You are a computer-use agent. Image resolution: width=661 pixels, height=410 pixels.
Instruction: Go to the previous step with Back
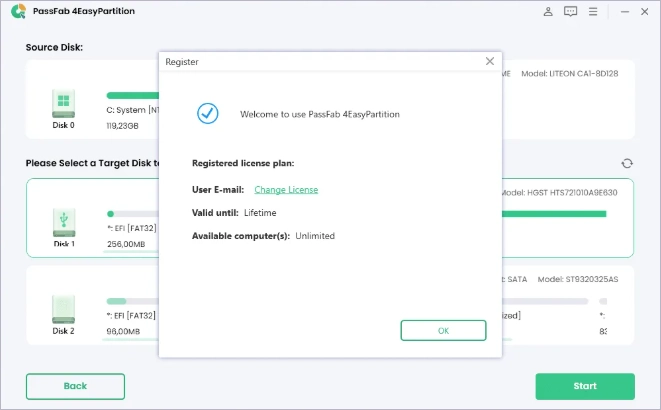tap(75, 386)
